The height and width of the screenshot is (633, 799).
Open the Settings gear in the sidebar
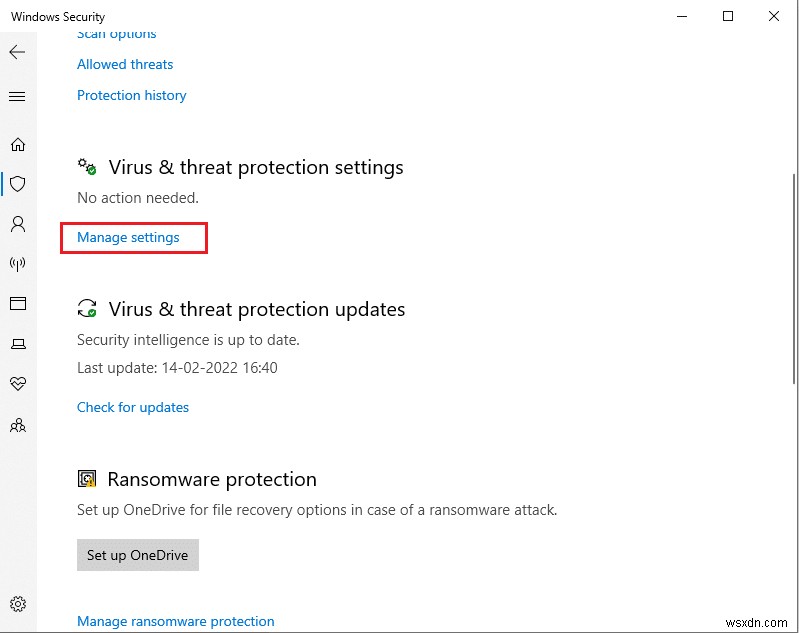click(x=17, y=604)
